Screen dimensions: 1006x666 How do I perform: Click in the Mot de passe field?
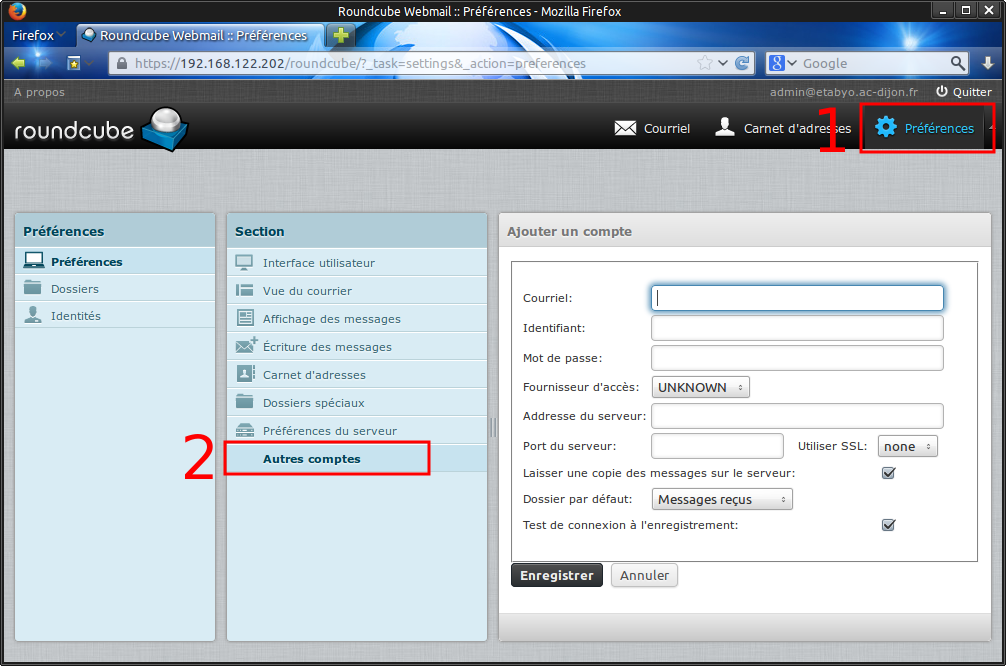(x=797, y=358)
